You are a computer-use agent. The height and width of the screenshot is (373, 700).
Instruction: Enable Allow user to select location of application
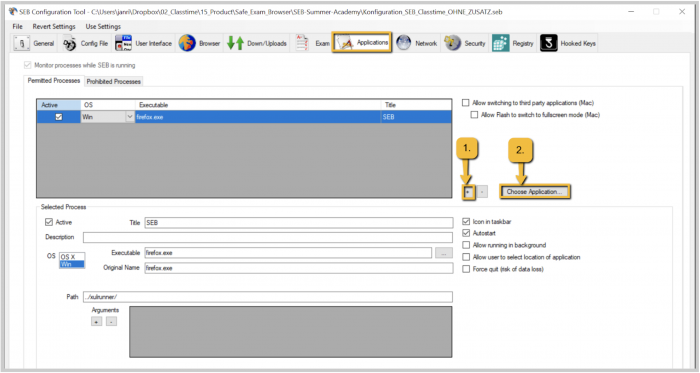coord(466,257)
